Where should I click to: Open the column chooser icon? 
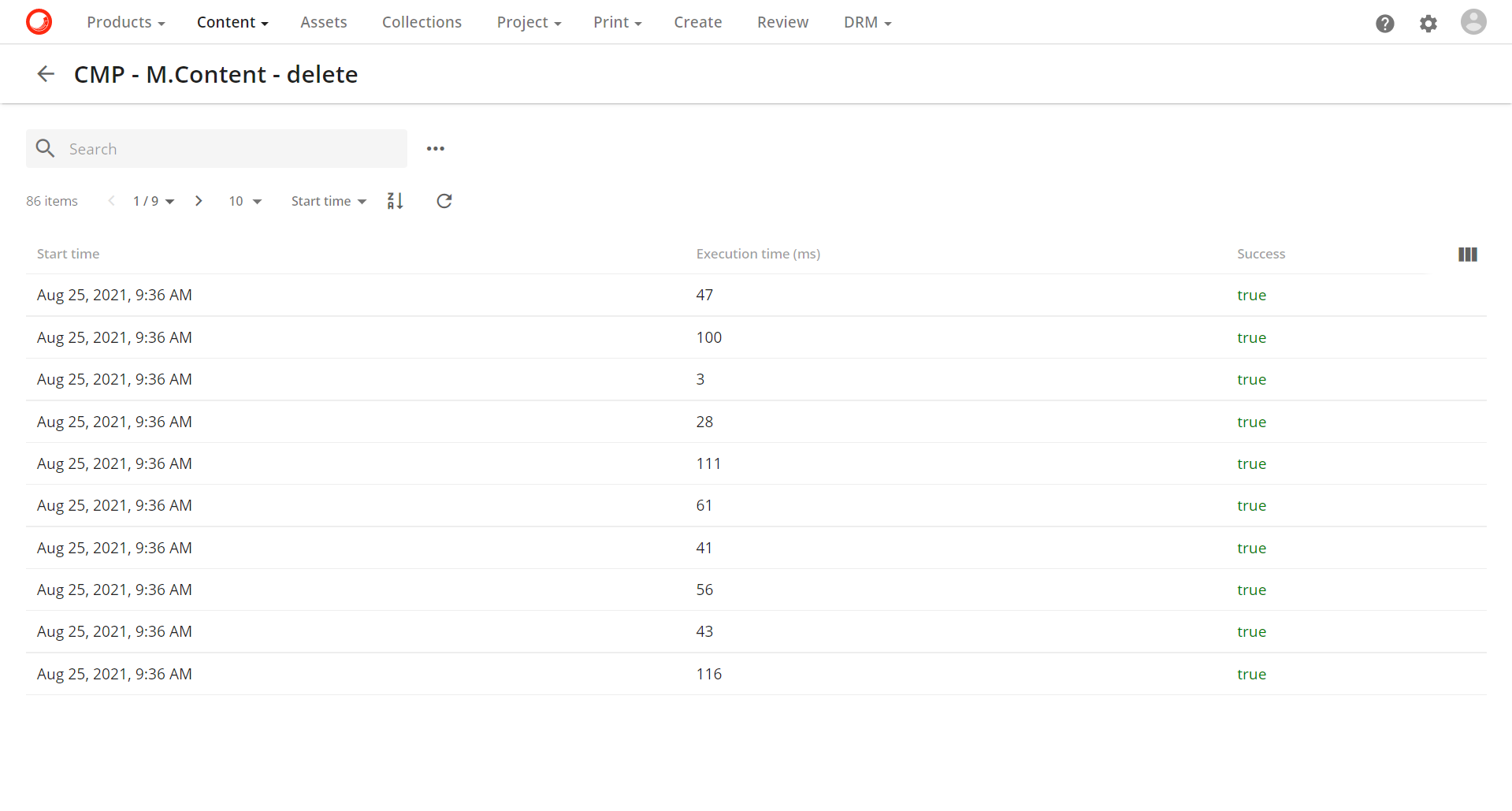pyautogui.click(x=1467, y=255)
